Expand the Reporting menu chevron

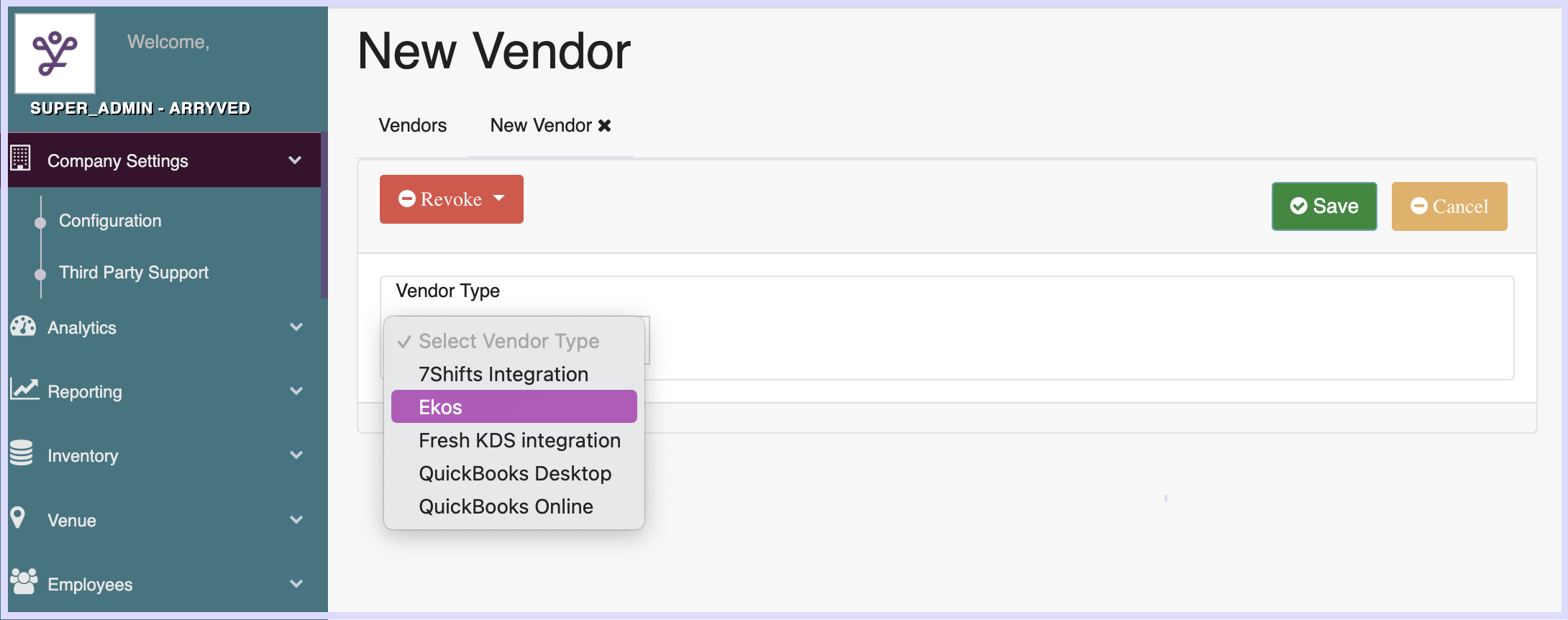pyautogui.click(x=296, y=391)
